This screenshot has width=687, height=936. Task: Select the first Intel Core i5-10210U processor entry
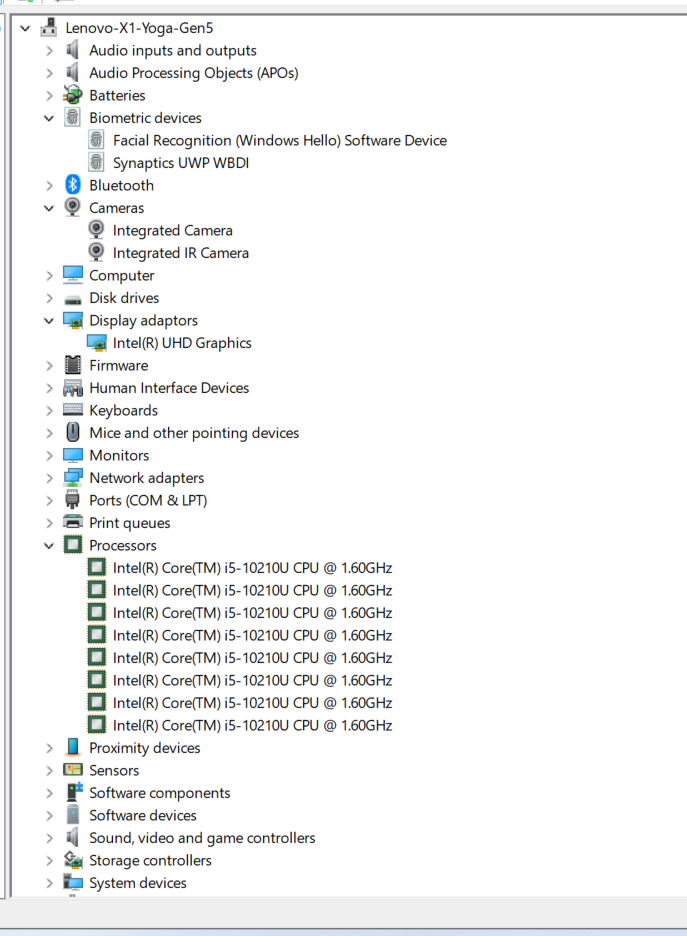point(252,568)
